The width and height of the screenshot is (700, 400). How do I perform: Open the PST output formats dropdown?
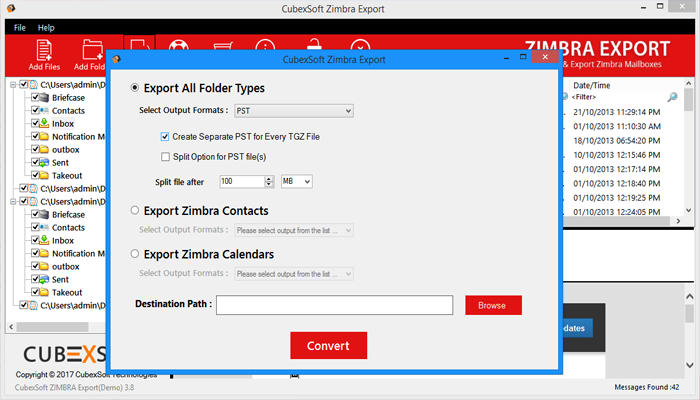click(x=294, y=111)
